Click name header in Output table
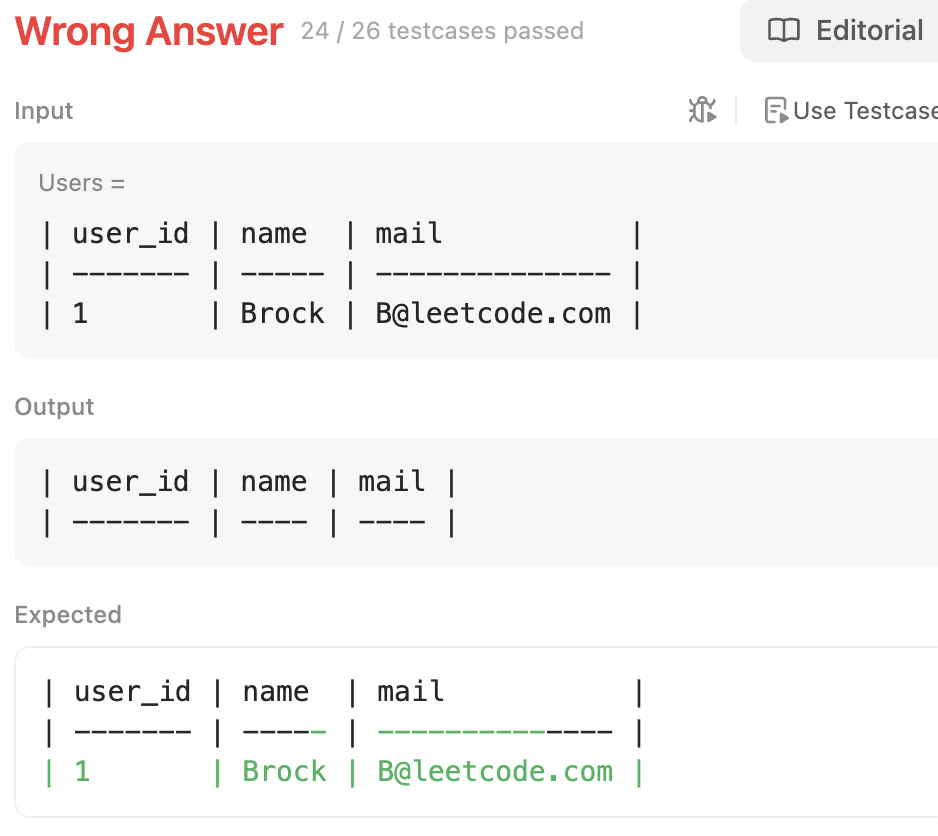Image resolution: width=938 pixels, height=836 pixels. (274, 481)
